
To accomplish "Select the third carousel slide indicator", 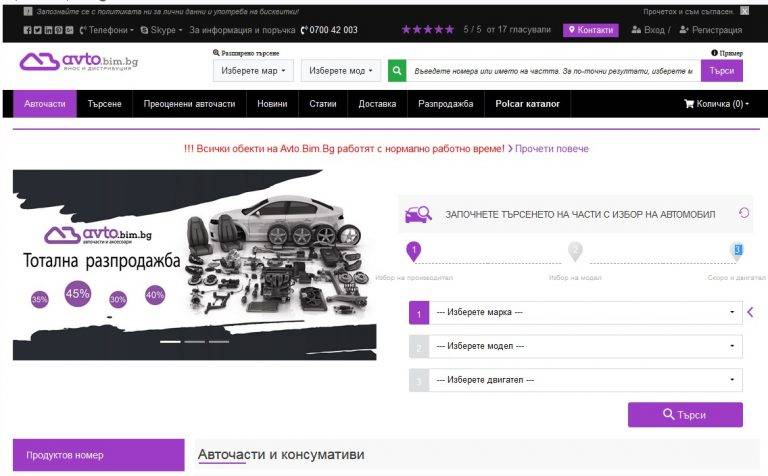I will click(x=219, y=342).
